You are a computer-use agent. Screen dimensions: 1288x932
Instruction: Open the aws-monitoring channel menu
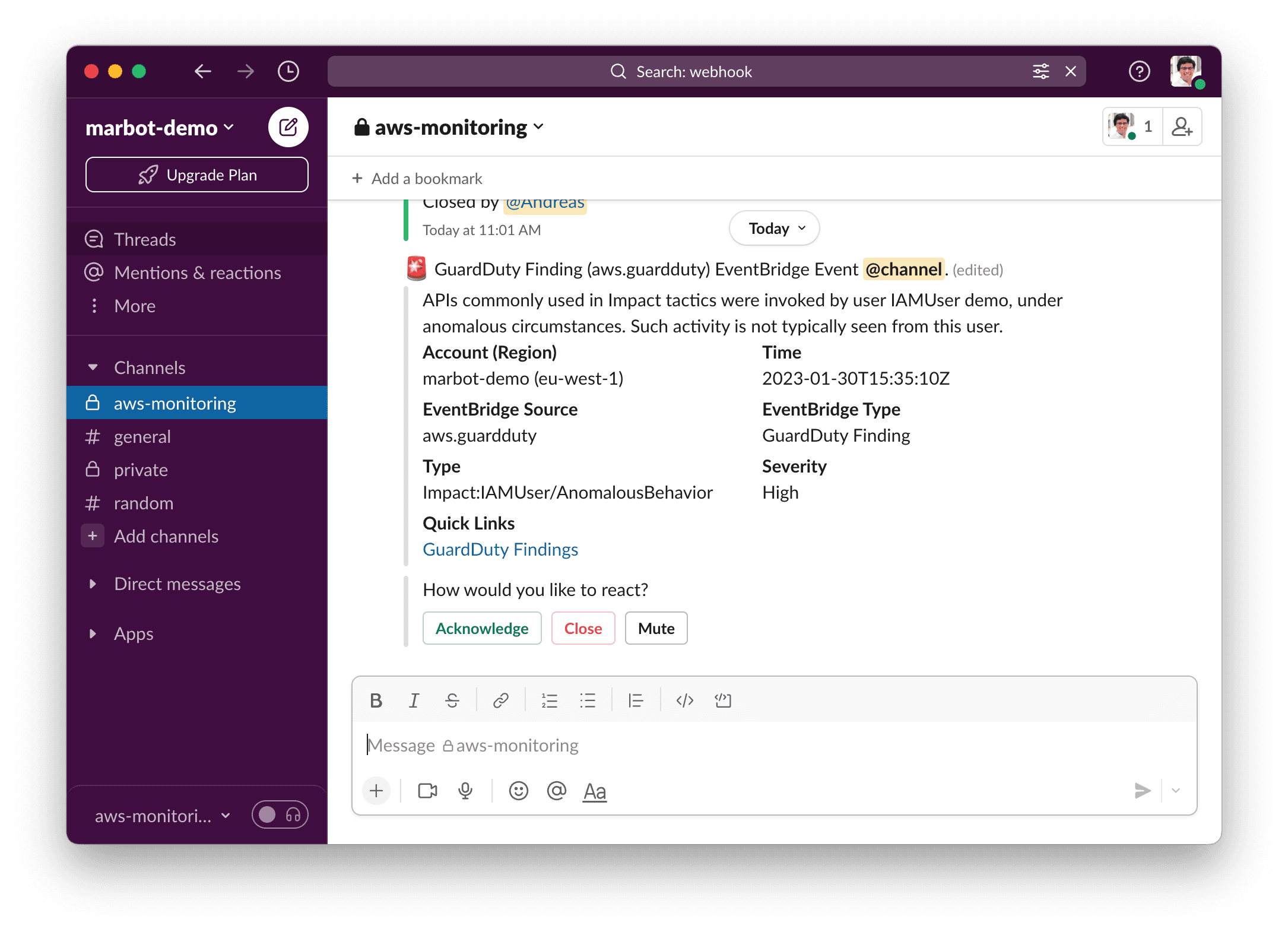tap(449, 126)
